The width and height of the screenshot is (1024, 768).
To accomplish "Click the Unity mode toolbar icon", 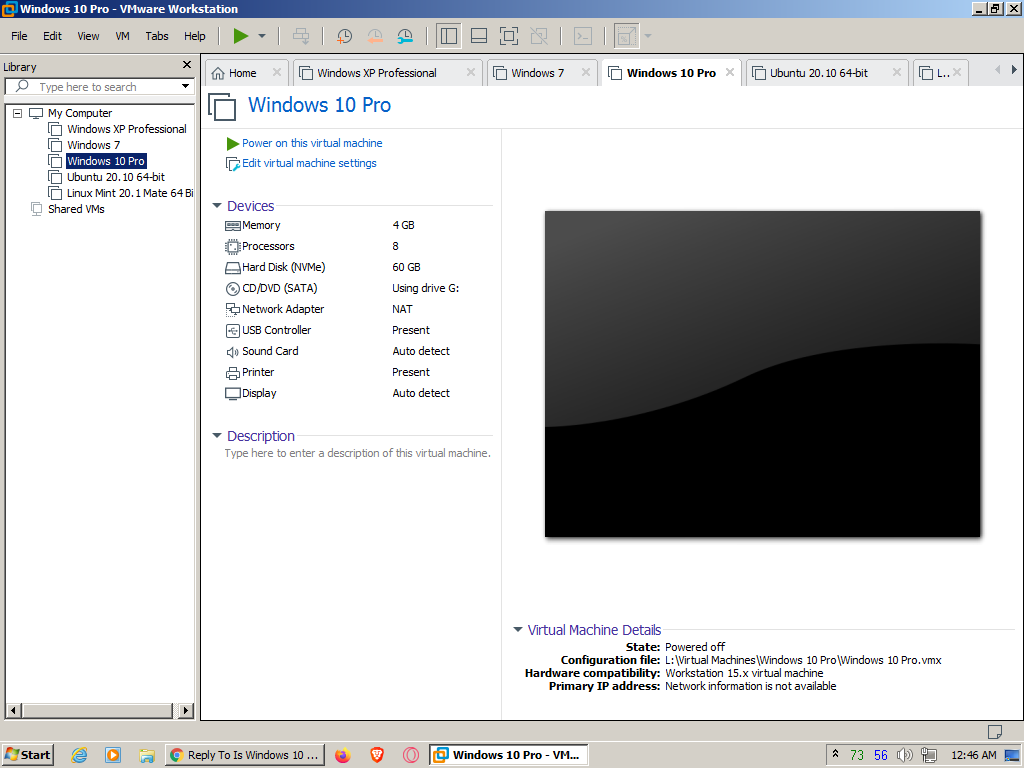I will pos(539,36).
